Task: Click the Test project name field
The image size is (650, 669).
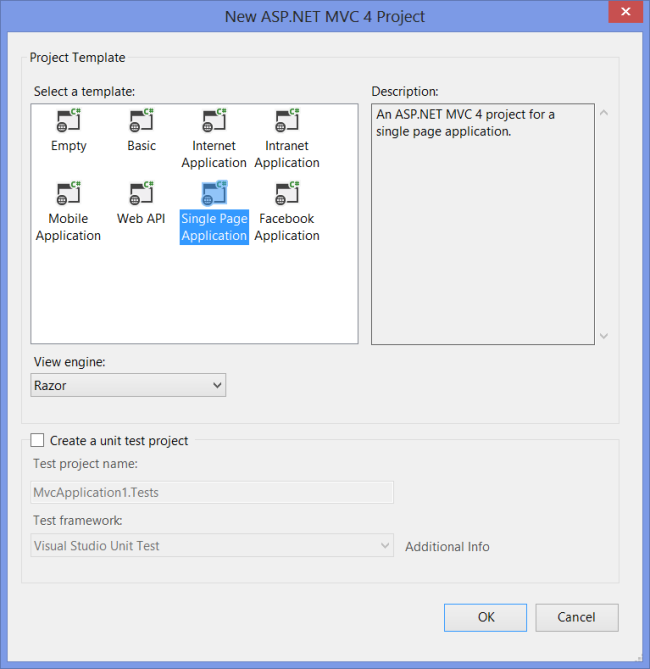Action: (212, 492)
